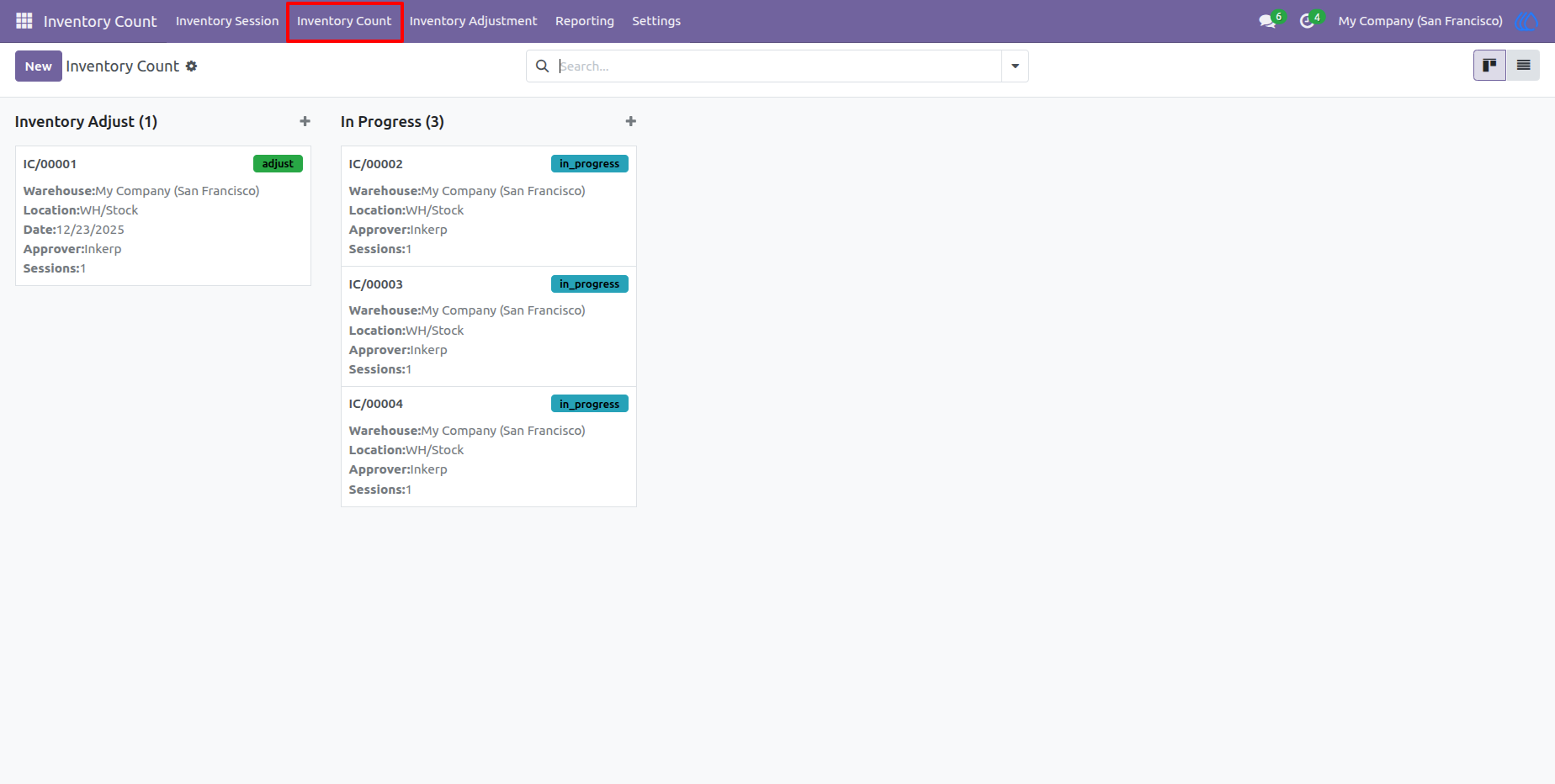Open the activities clock icon
The width and height of the screenshot is (1555, 784).
pos(1307,21)
